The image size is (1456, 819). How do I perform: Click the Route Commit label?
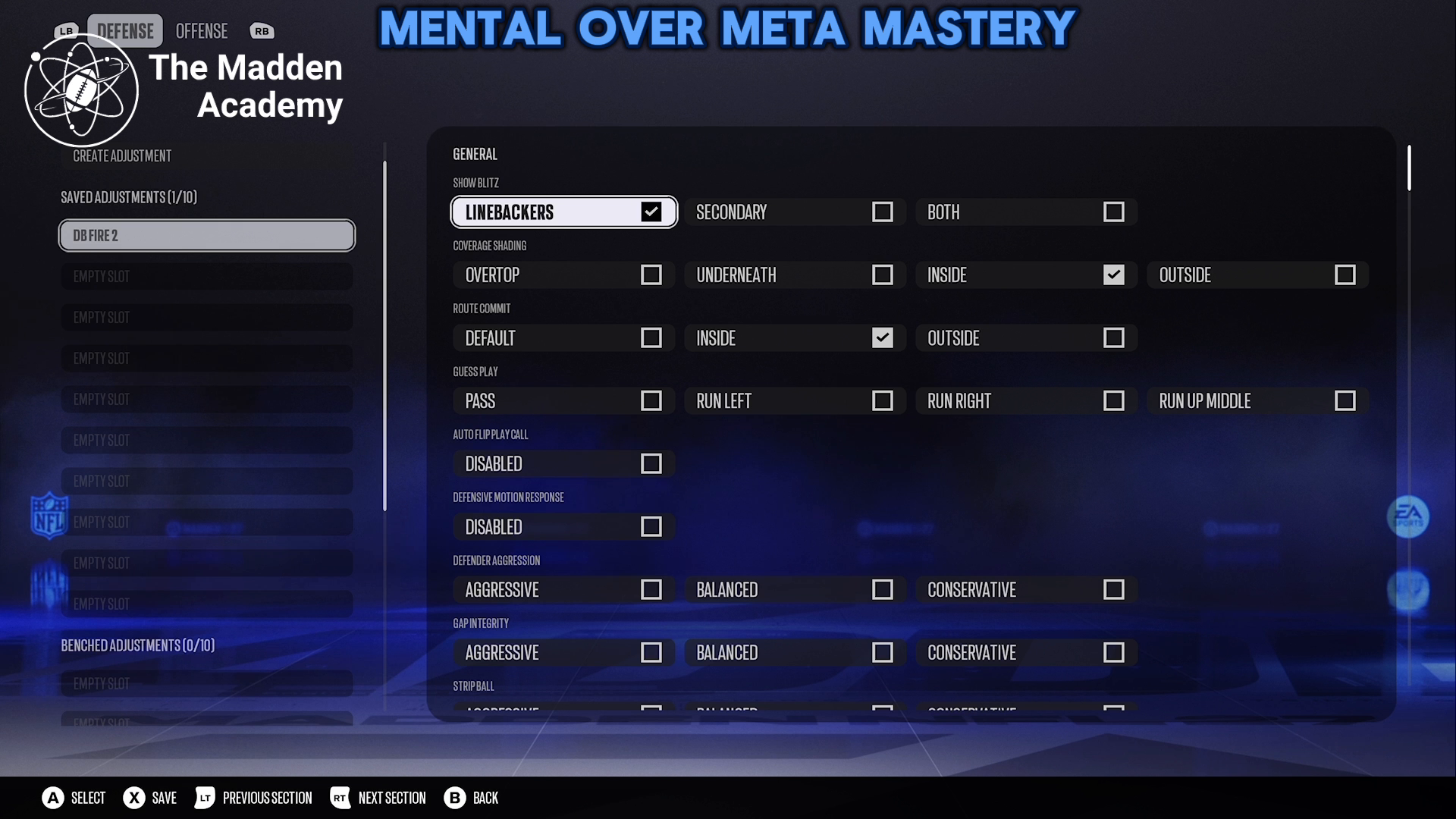482,309
